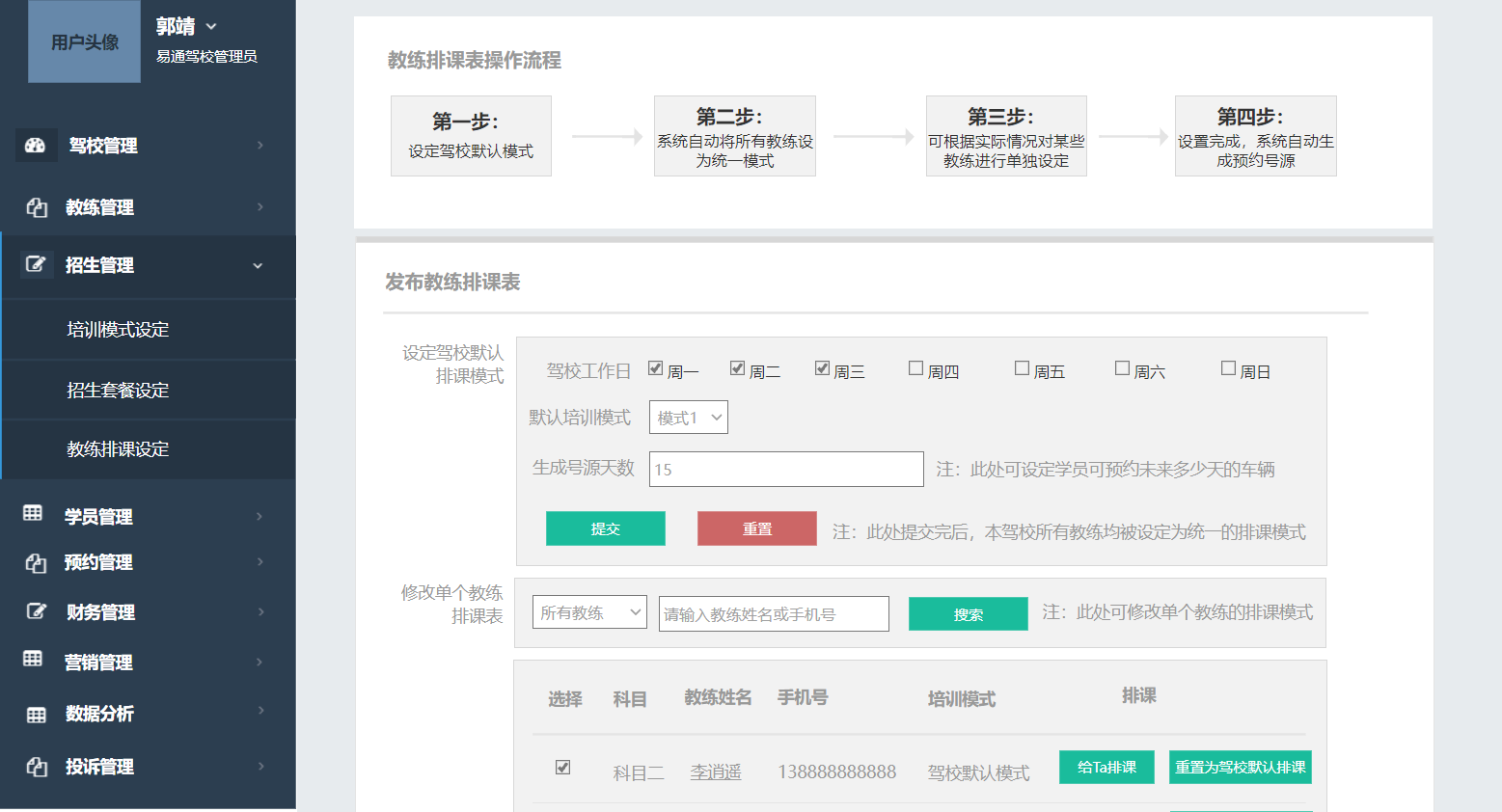Click the green 提交 button
This screenshot has width=1502, height=812.
[606, 528]
